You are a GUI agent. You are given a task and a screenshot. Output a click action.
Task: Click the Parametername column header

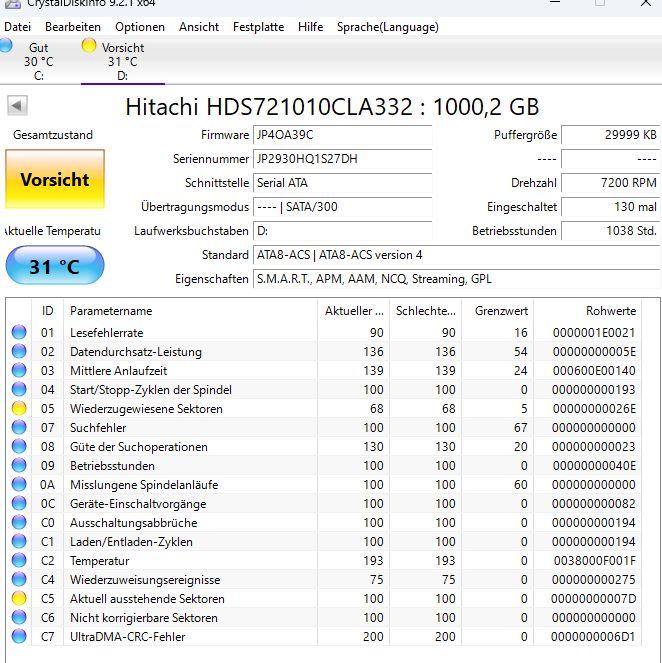coord(190,311)
